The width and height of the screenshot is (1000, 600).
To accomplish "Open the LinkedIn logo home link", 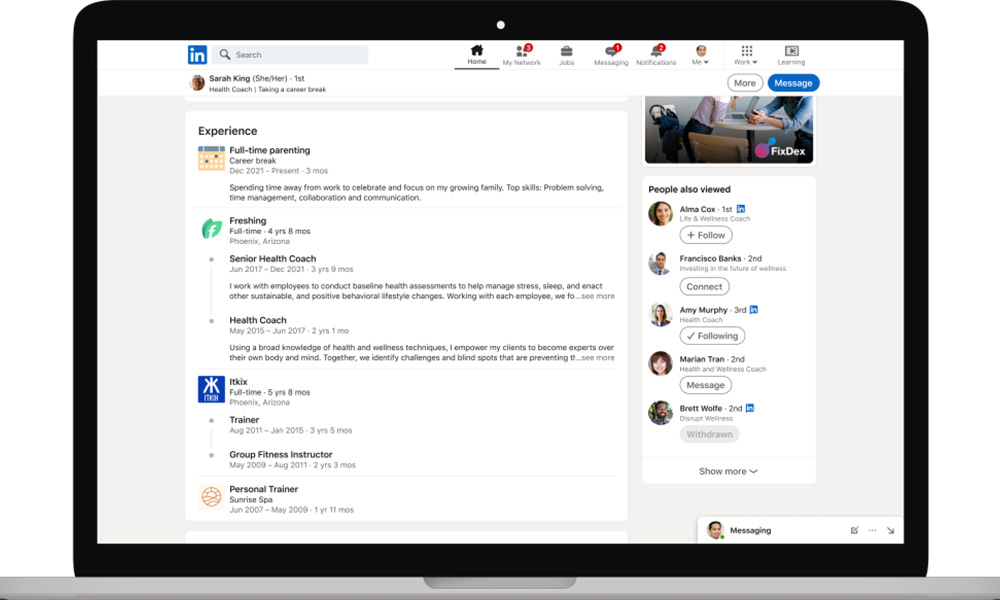I will 197,55.
